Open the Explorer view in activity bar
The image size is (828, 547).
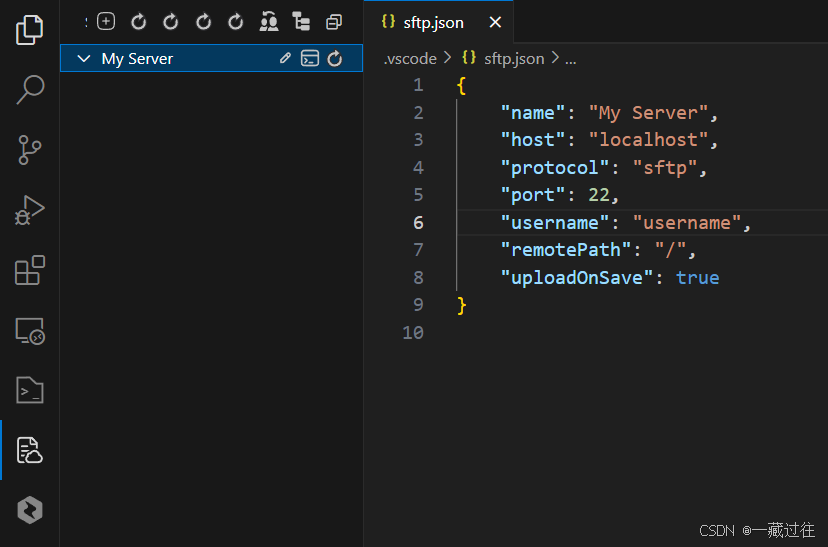point(30,30)
